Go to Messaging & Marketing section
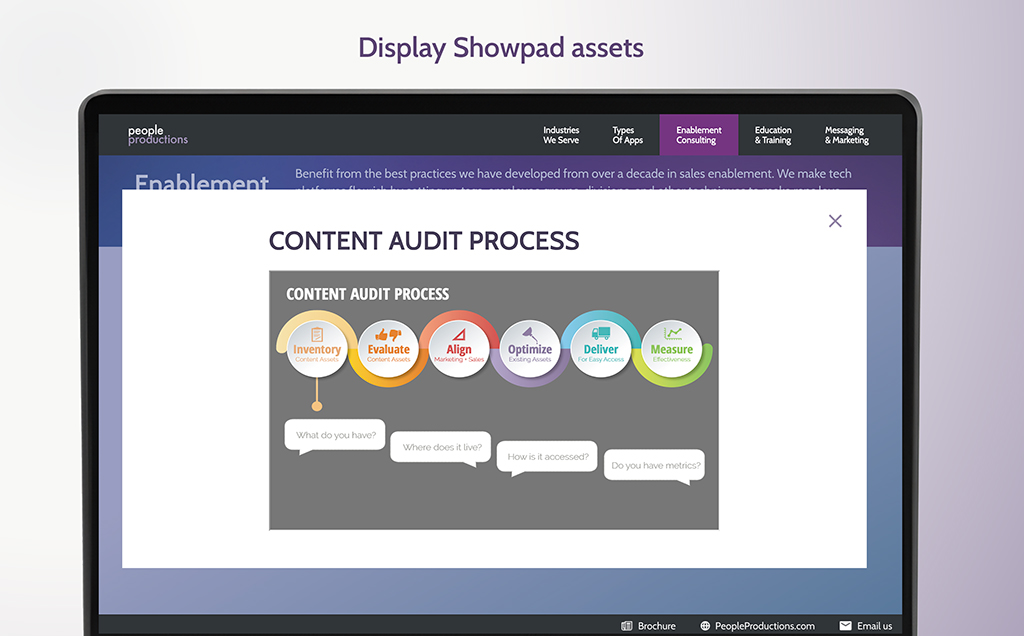 (846, 135)
